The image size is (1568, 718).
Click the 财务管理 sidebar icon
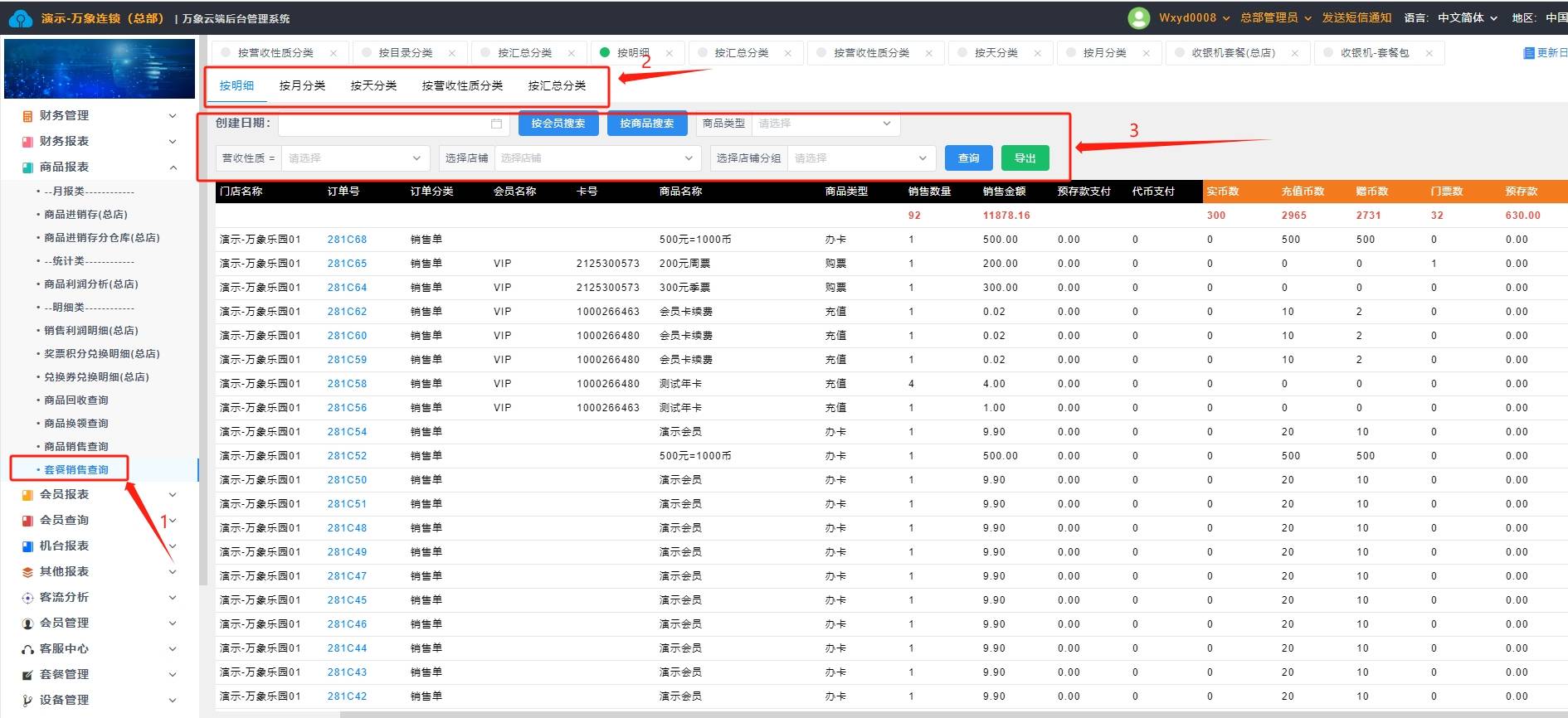[27, 116]
